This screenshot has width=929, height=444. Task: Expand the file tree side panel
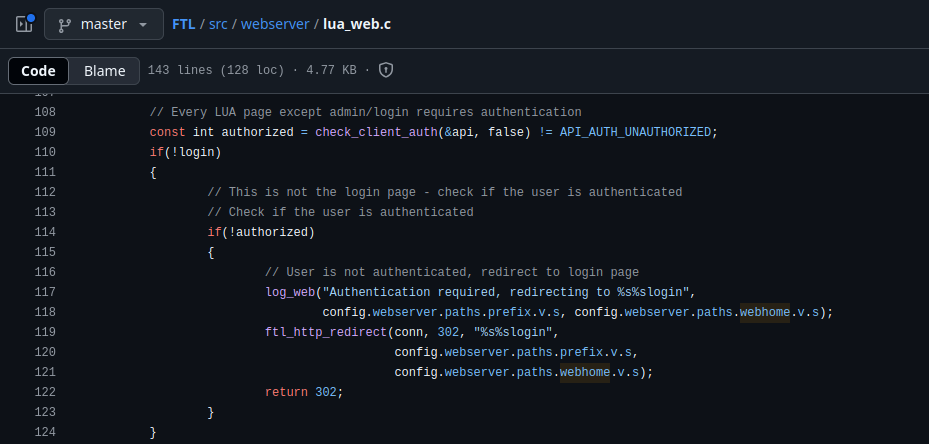coord(24,24)
